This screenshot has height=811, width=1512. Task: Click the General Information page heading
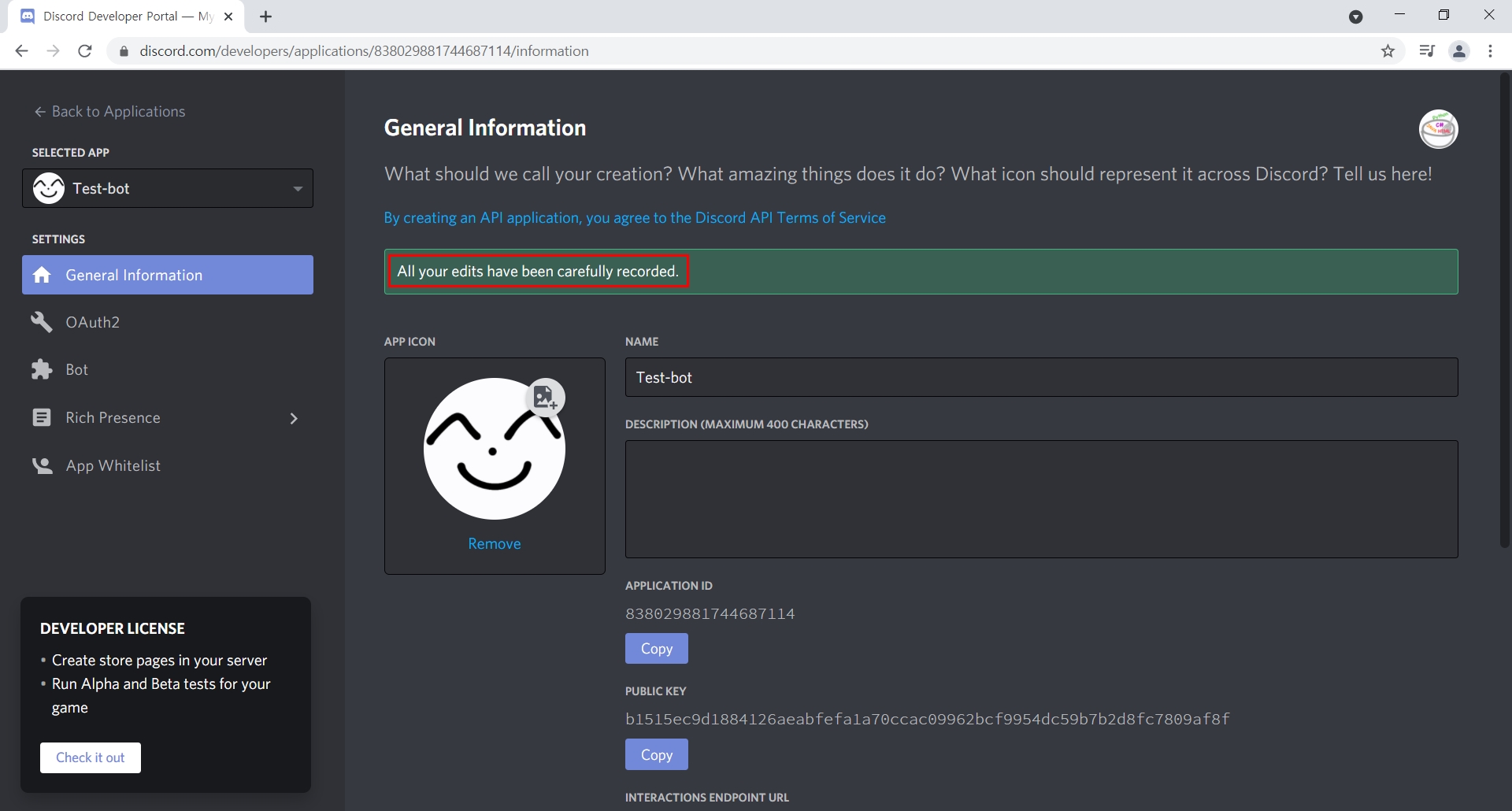(485, 128)
